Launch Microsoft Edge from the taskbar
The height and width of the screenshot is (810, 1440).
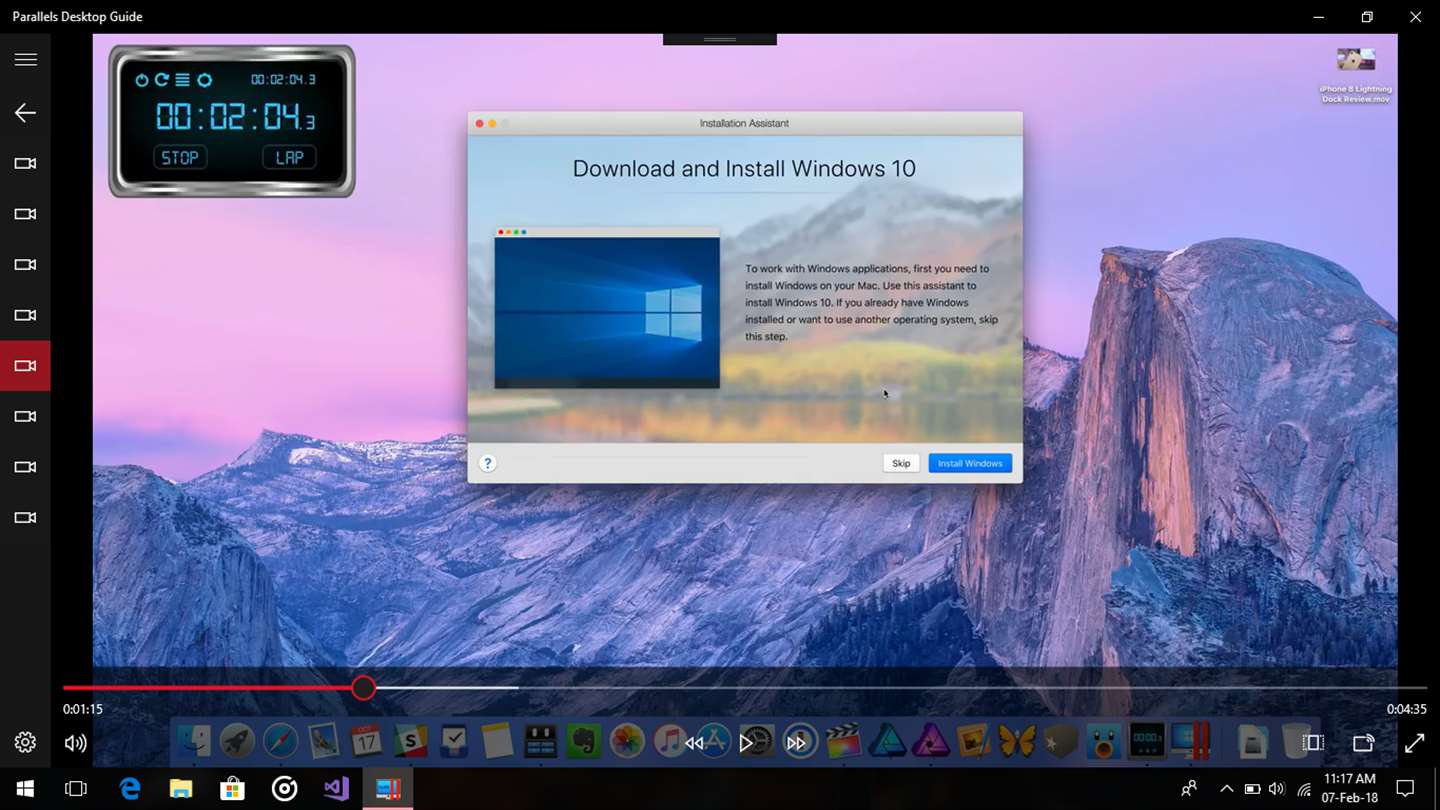click(x=130, y=789)
